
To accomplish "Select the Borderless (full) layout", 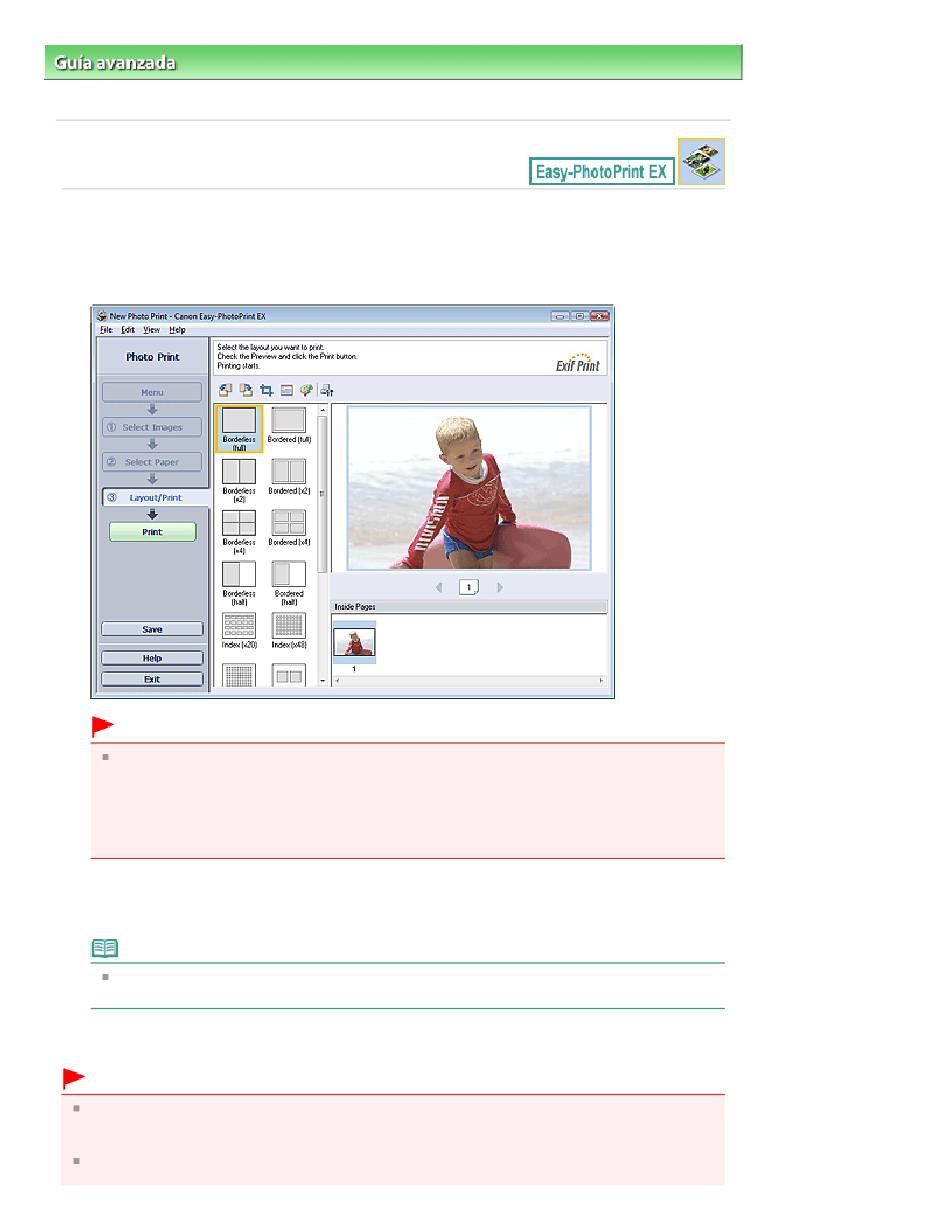I will click(x=239, y=429).
